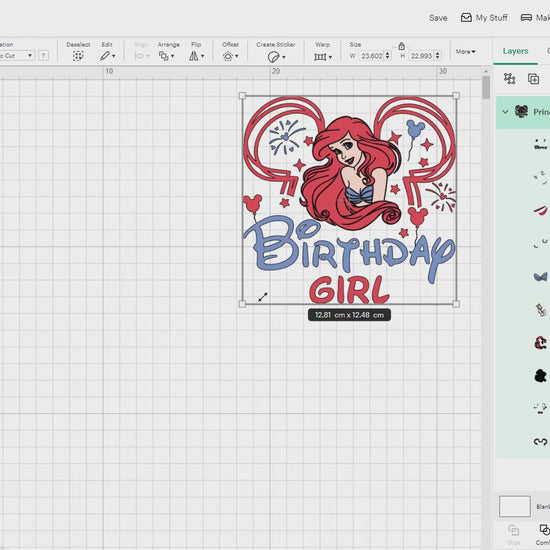
Task: Click the top-right selection handle
Action: (456, 96)
